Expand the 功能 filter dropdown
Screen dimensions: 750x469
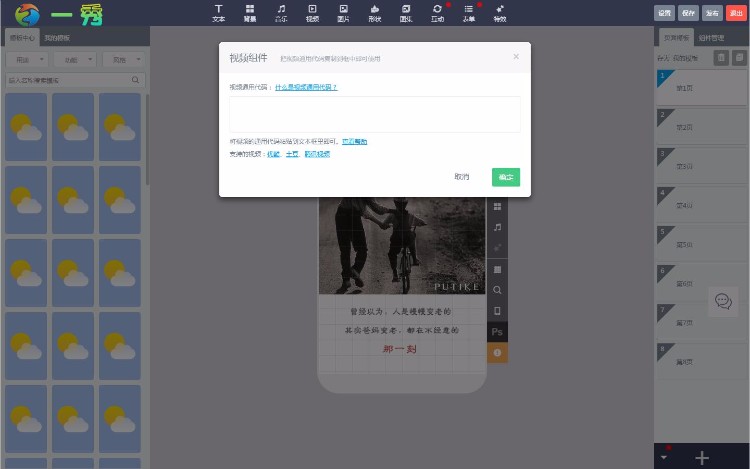76,60
